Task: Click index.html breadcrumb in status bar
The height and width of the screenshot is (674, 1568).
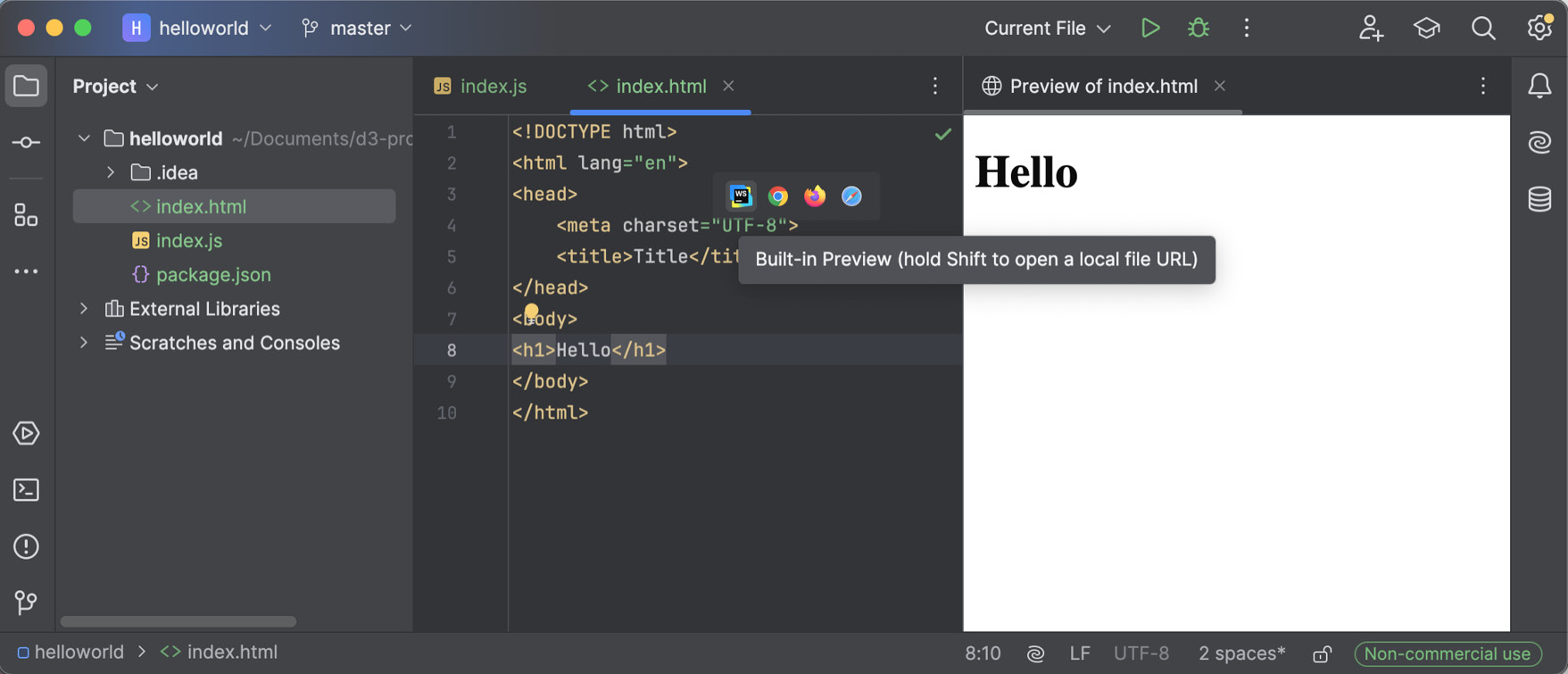Action: (x=219, y=653)
